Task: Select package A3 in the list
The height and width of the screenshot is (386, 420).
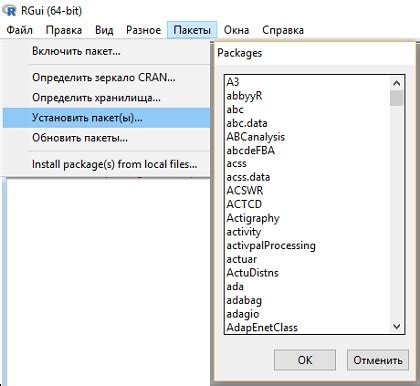Action: pyautogui.click(x=307, y=82)
